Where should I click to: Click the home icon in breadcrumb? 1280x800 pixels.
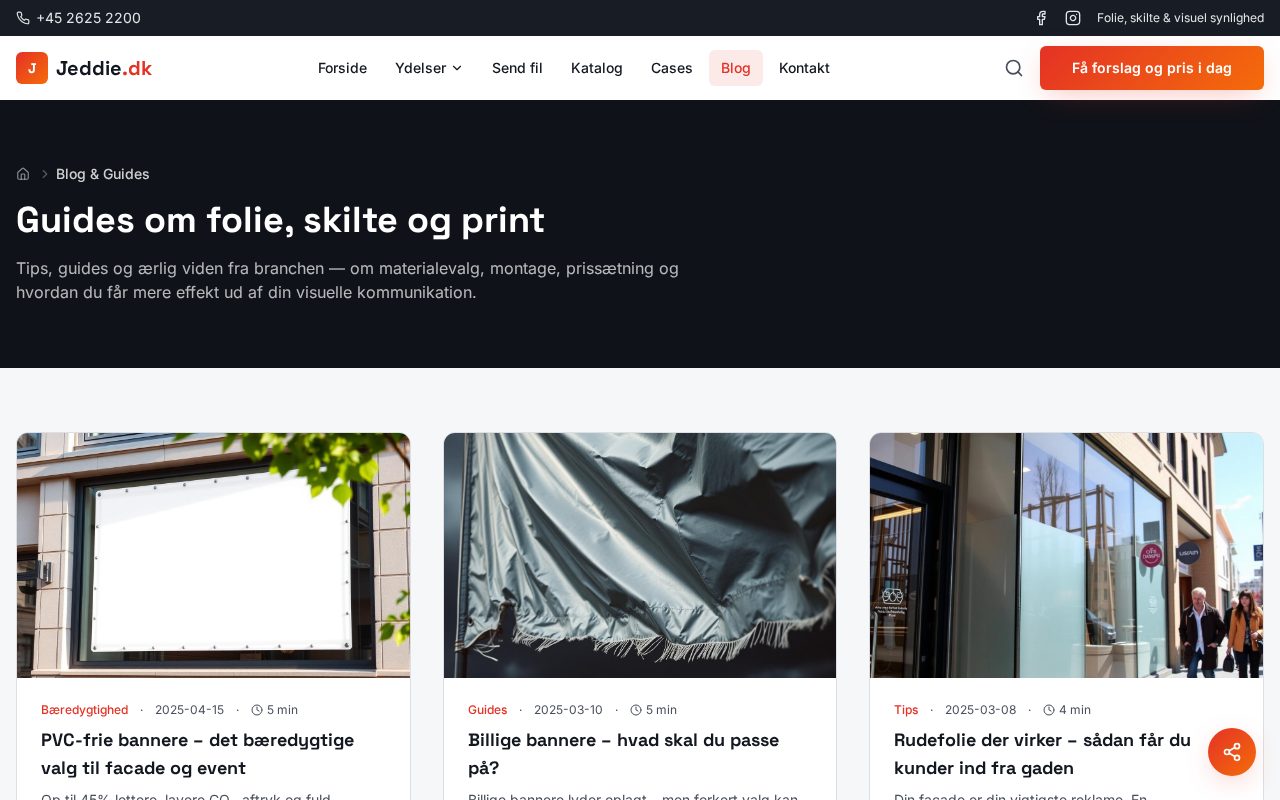23,174
